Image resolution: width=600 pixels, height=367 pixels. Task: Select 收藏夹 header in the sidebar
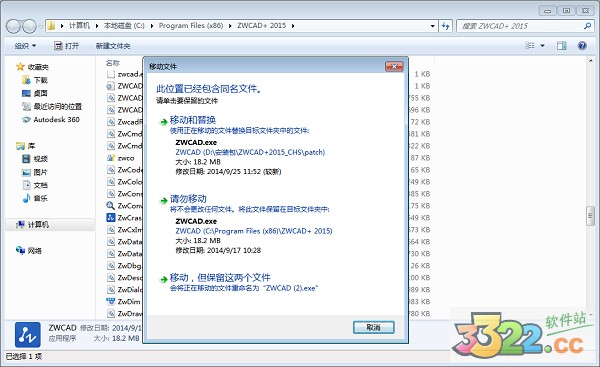pyautogui.click(x=33, y=67)
